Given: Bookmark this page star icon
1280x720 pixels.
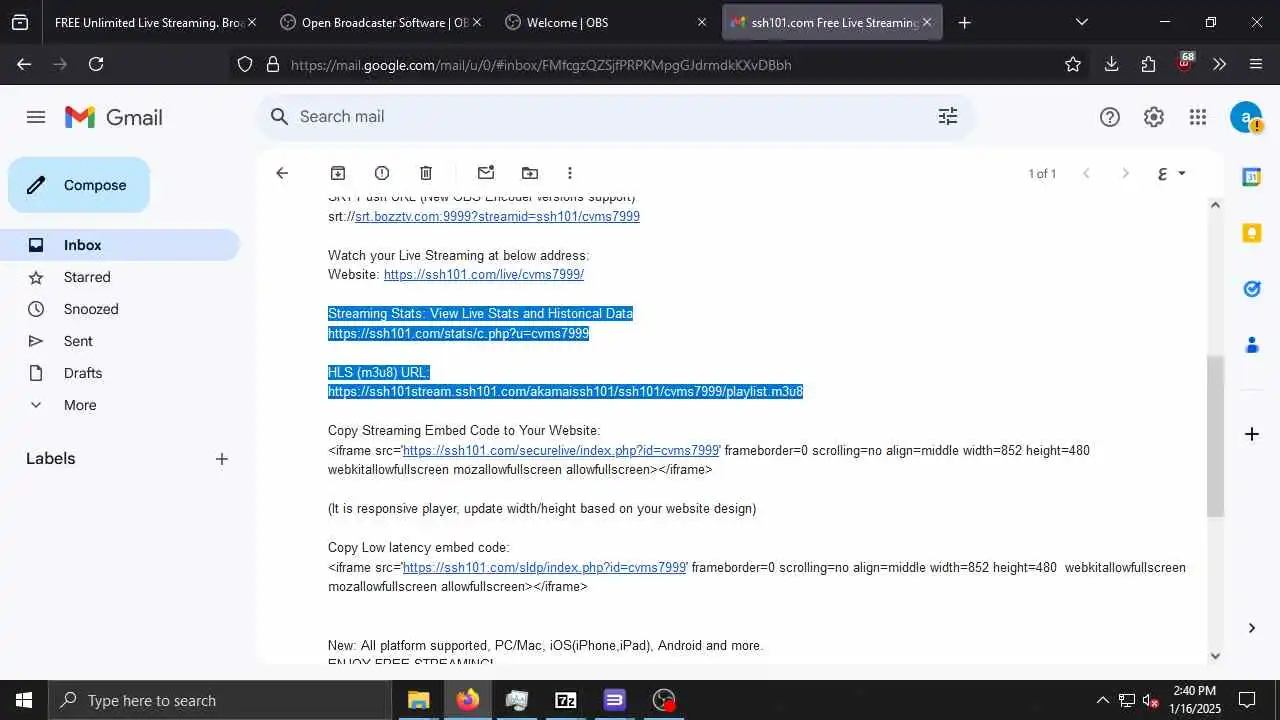Looking at the screenshot, I should click(x=1073, y=64).
